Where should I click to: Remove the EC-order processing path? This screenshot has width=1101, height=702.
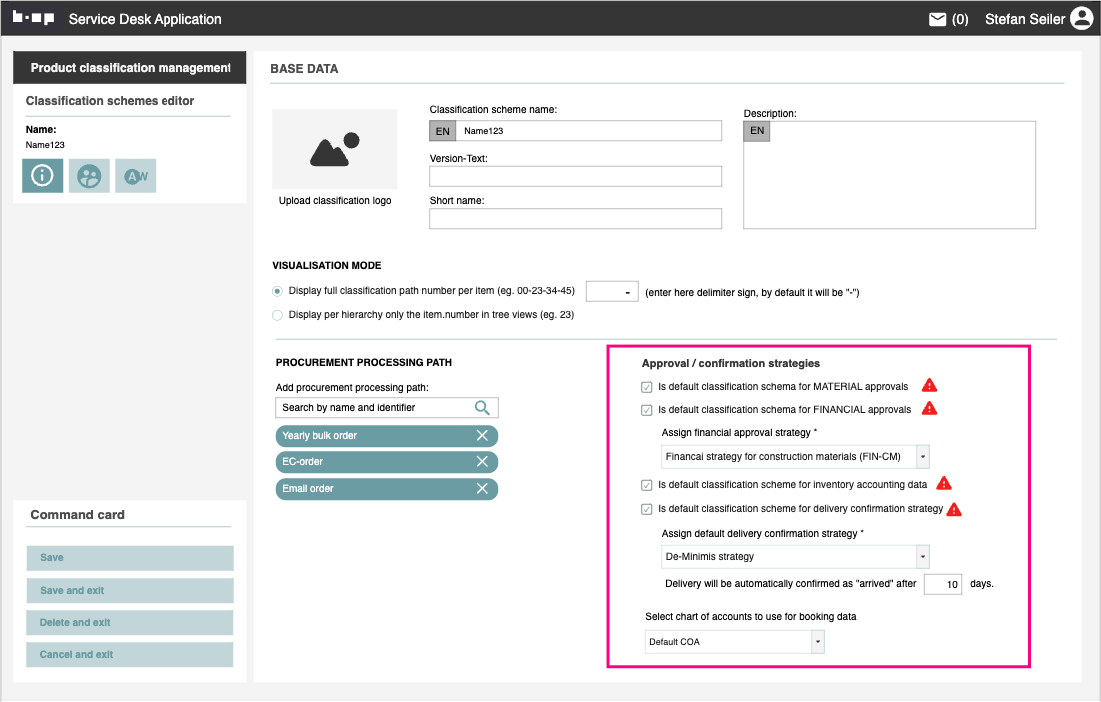[482, 462]
